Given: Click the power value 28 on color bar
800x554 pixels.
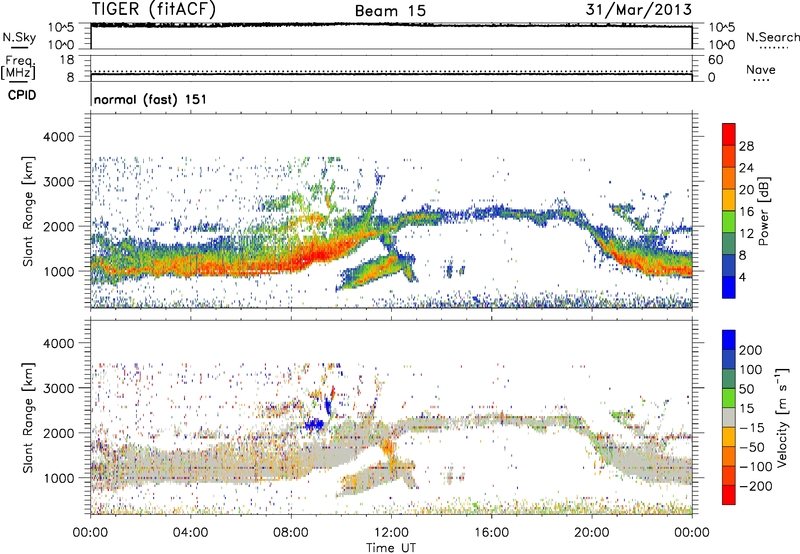Looking at the screenshot, I should (x=746, y=146).
